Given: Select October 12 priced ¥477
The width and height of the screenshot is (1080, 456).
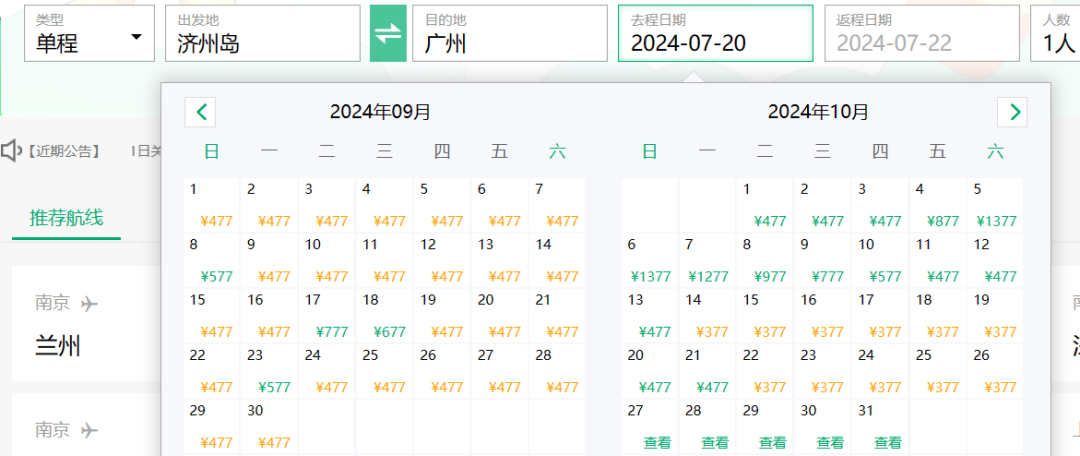Looking at the screenshot, I should tap(995, 260).
